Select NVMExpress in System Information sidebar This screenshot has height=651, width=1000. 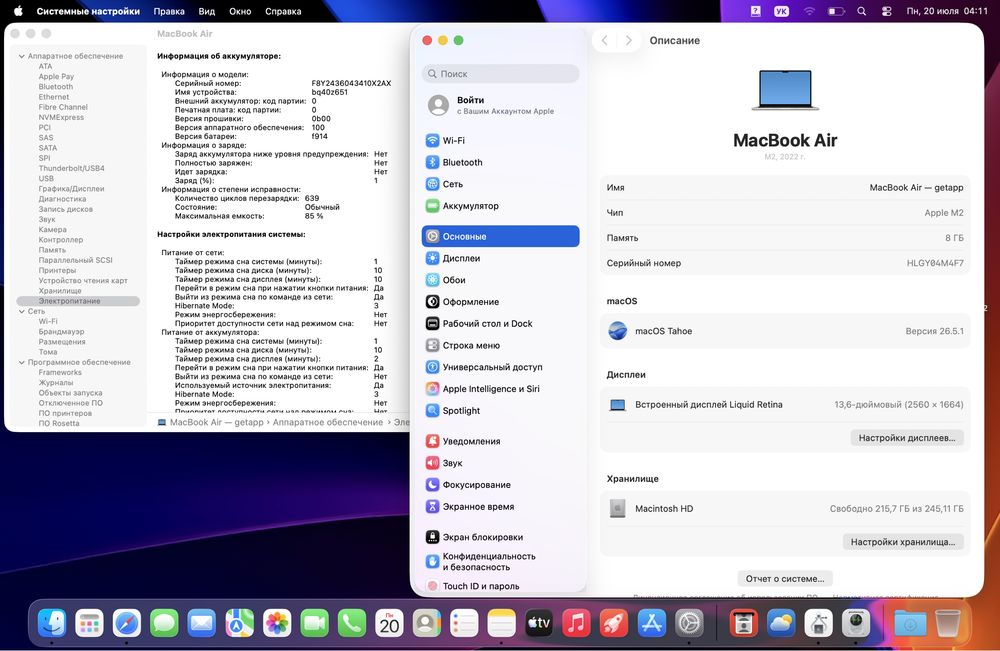[x=61, y=117]
